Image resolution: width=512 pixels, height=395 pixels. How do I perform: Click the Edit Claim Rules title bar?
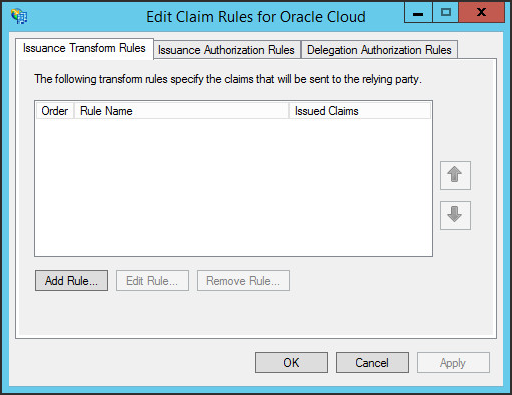pos(256,17)
